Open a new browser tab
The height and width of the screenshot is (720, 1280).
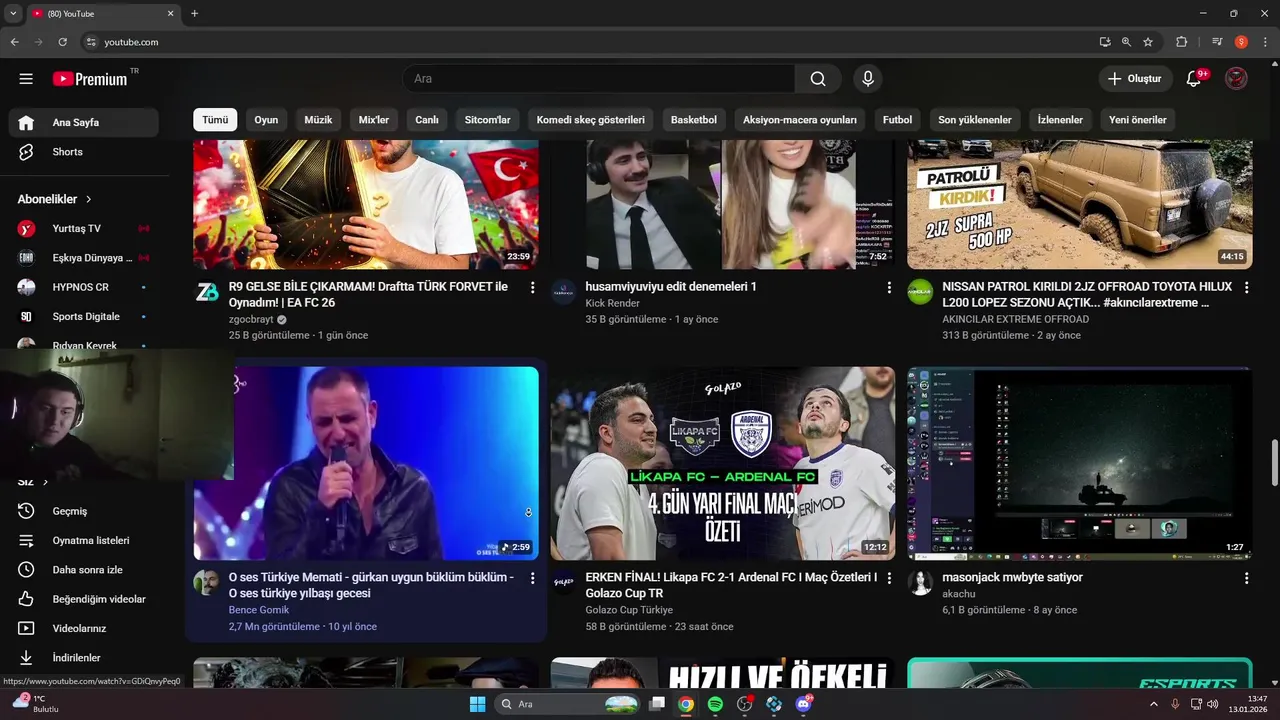click(x=194, y=14)
